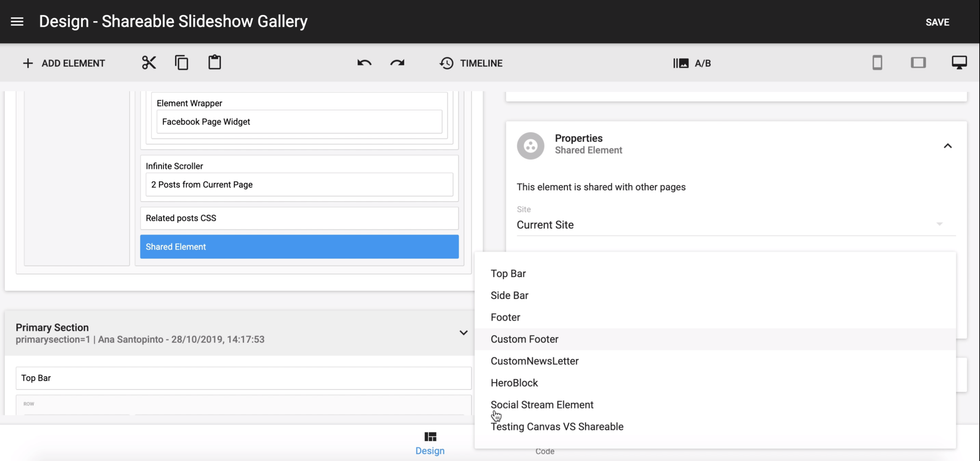Select the Facebook Page Widget element
This screenshot has height=461, width=980.
[298, 122]
